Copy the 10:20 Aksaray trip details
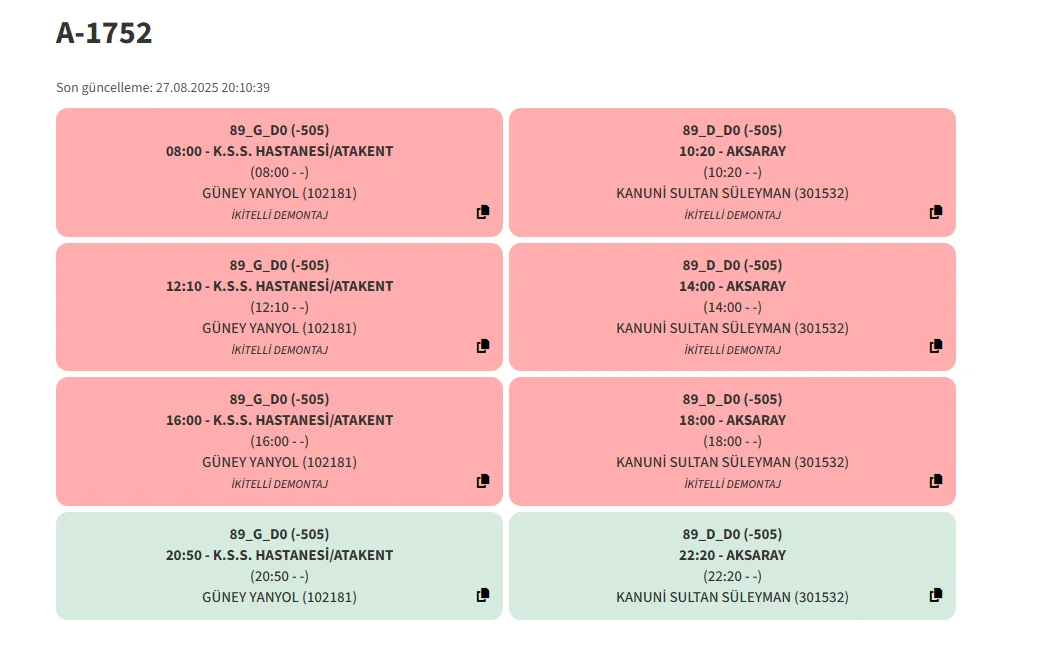Viewport: 1056px width, 653px height. tap(936, 212)
